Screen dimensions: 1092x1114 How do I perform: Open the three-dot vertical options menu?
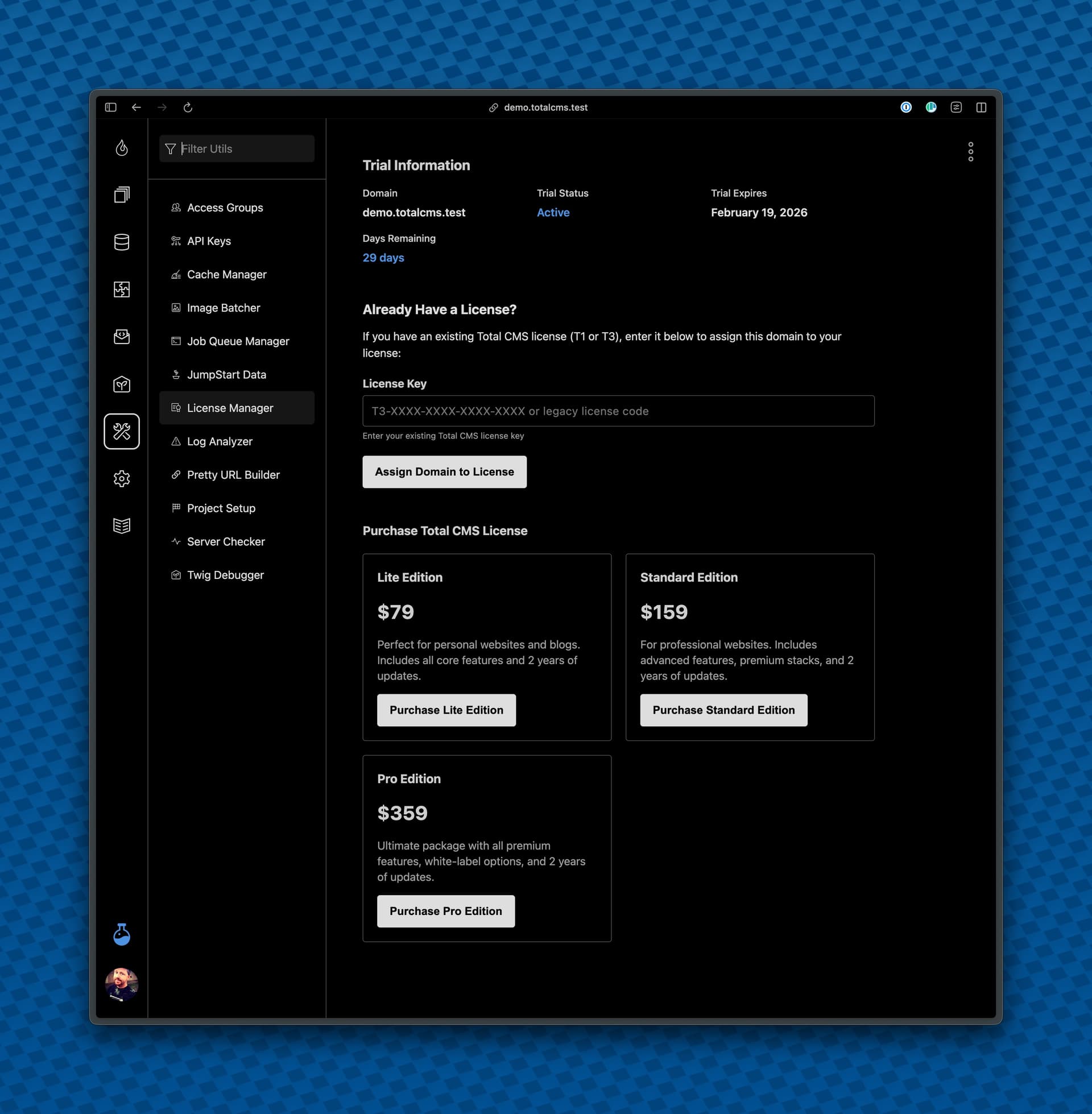pyautogui.click(x=970, y=152)
